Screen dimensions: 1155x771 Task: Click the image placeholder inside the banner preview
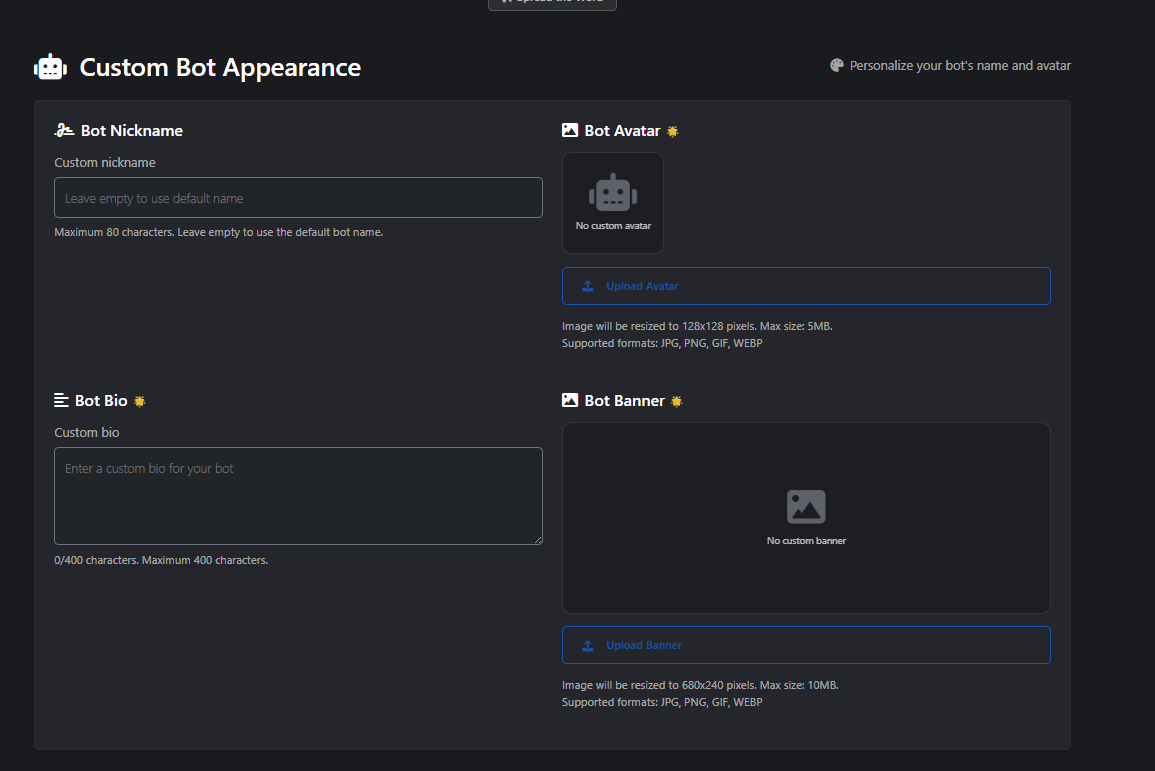[x=806, y=506]
